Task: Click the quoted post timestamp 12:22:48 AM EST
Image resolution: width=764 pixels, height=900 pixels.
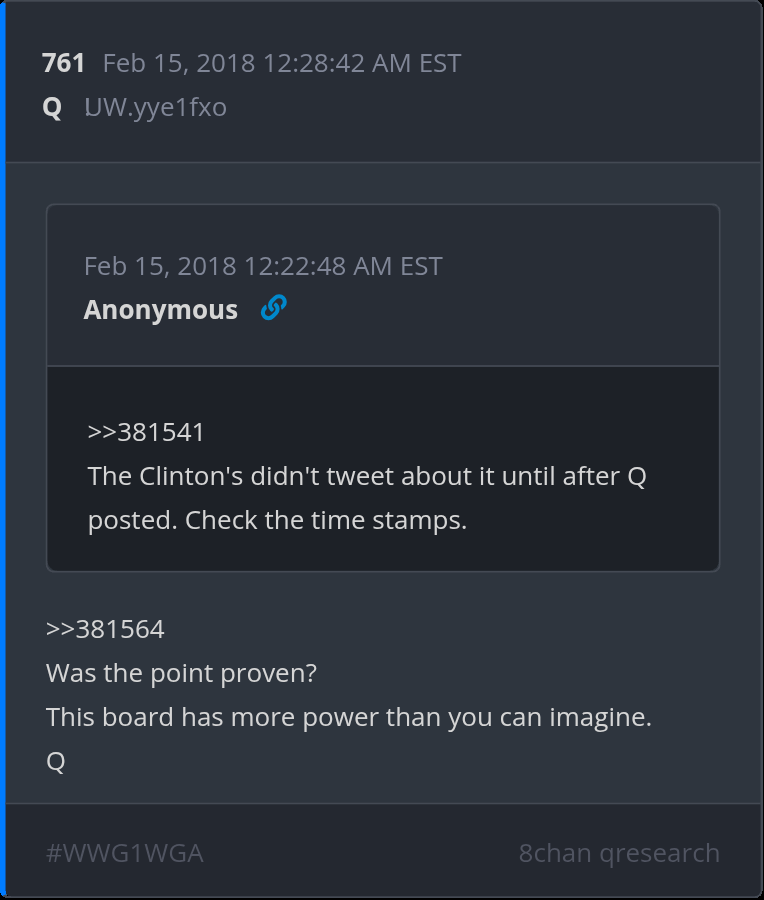Action: [x=262, y=266]
